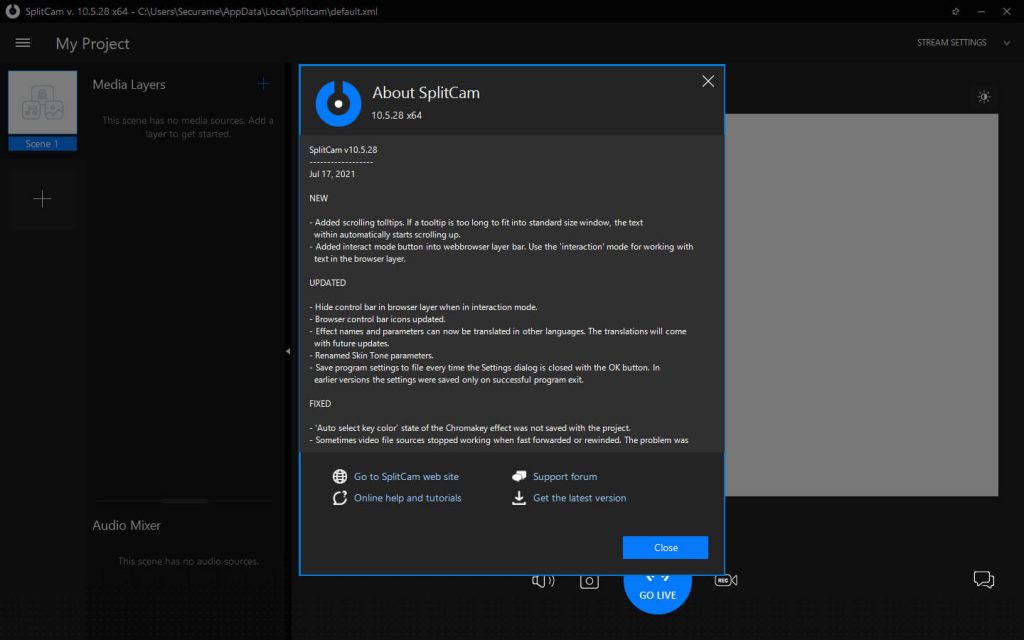Open the Support forum link
Image resolution: width=1024 pixels, height=640 pixels.
565,477
